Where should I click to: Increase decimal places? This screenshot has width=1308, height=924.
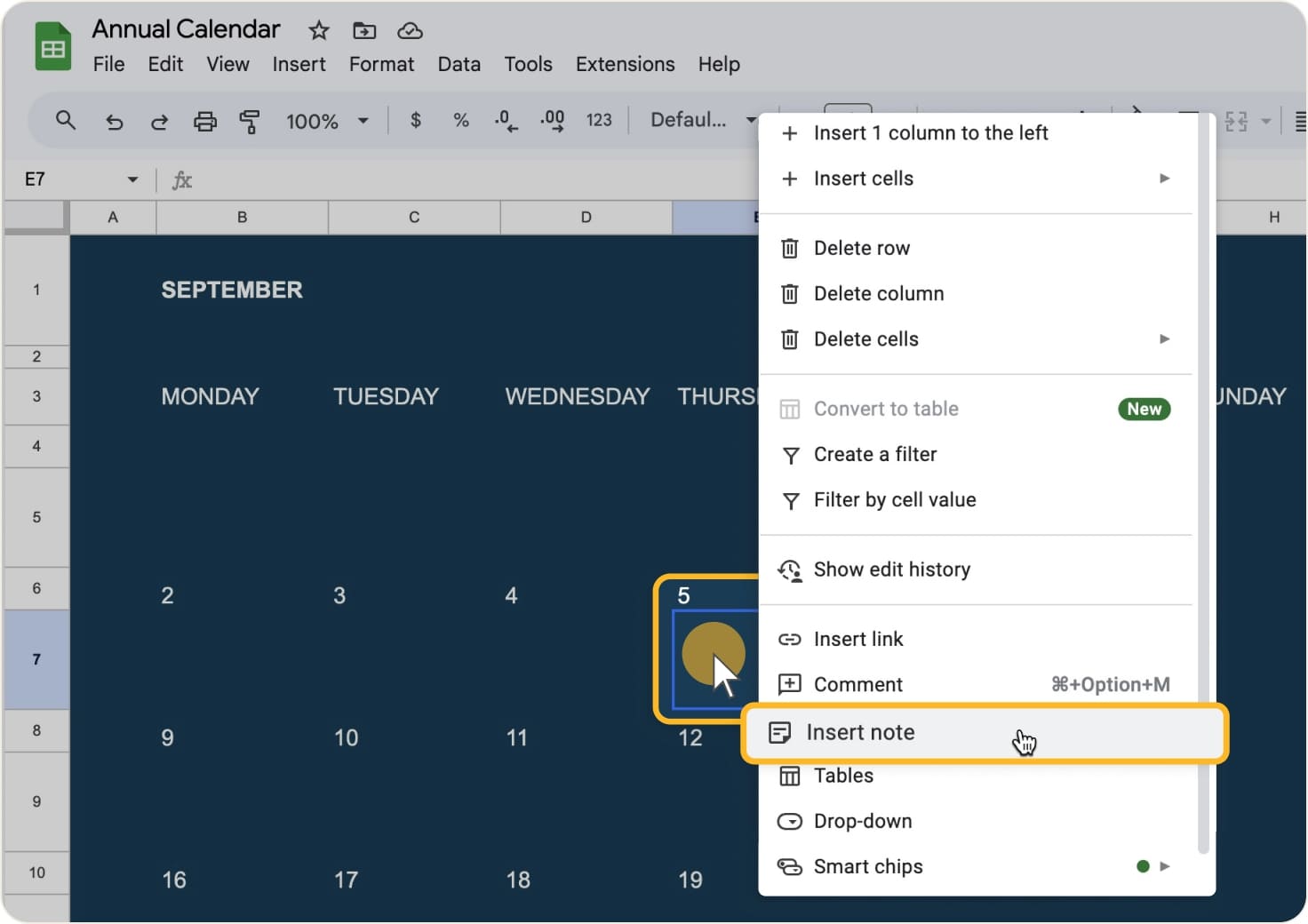coord(552,121)
